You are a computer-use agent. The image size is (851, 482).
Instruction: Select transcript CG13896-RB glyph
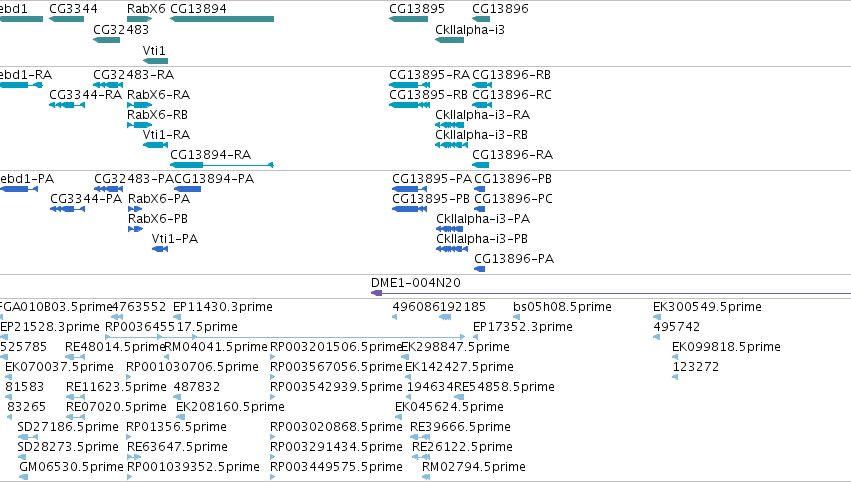(x=482, y=85)
